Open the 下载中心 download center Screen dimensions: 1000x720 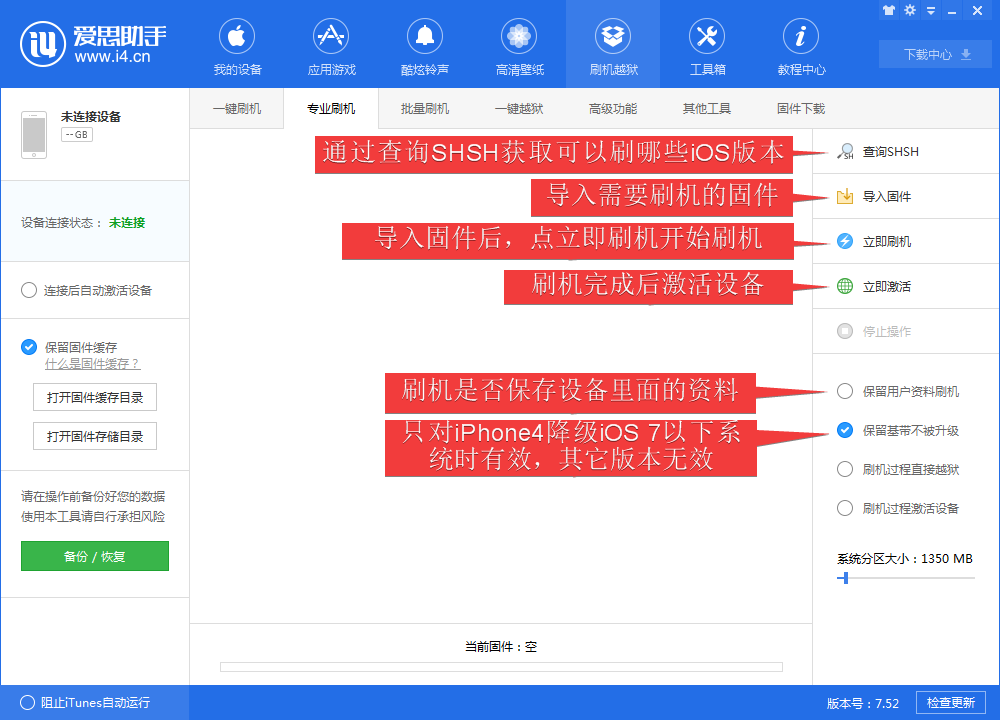[x=937, y=54]
